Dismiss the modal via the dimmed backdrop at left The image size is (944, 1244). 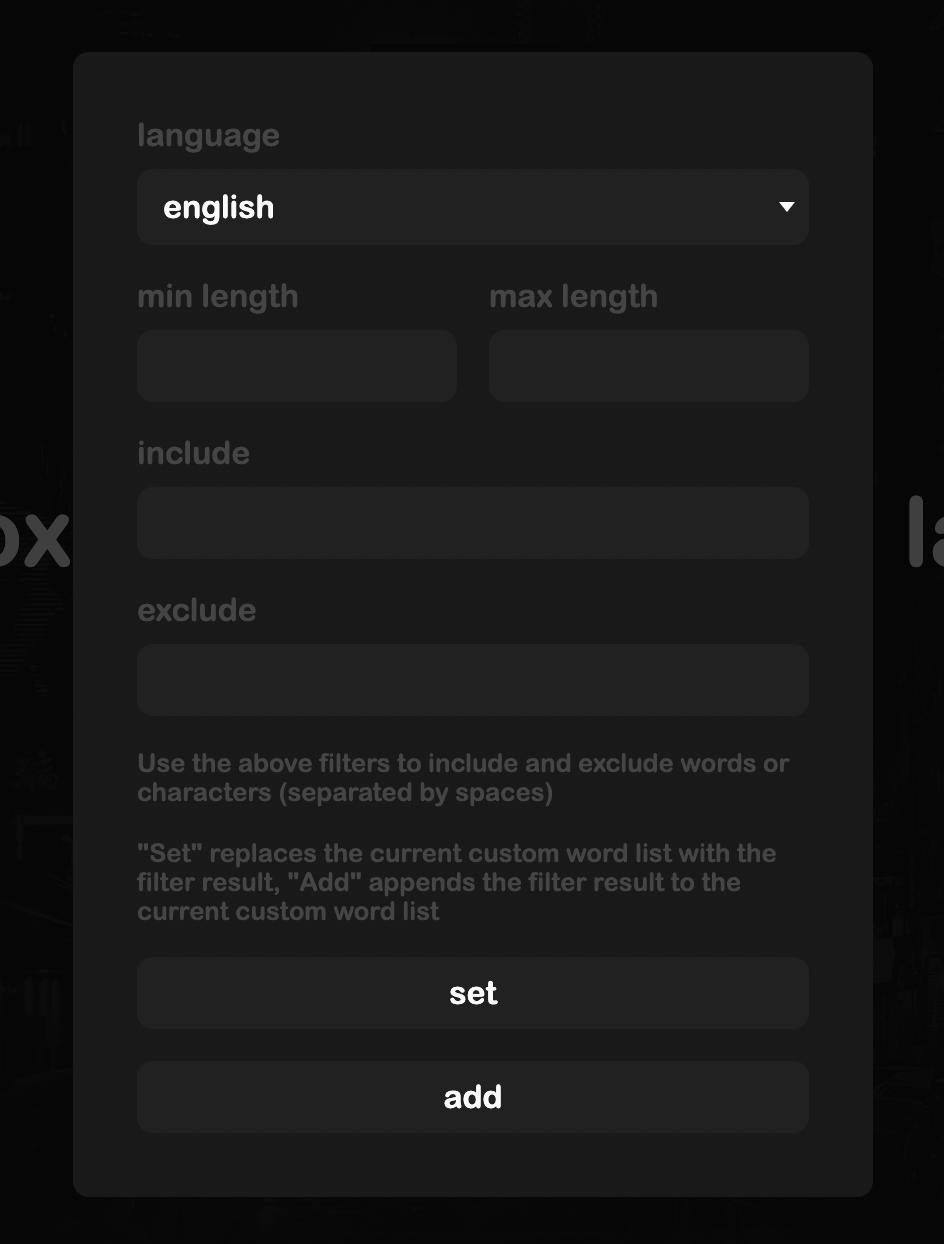pos(35,800)
